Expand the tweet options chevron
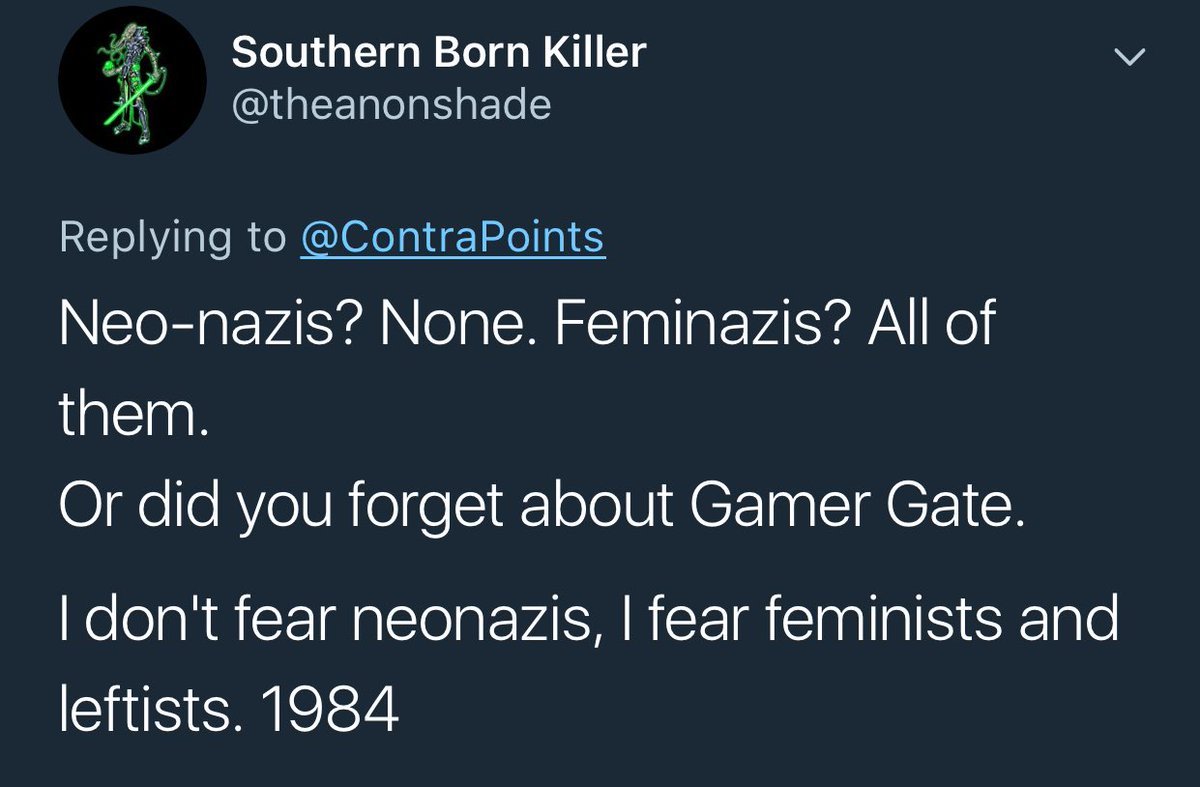This screenshot has height=787, width=1200. click(1129, 59)
